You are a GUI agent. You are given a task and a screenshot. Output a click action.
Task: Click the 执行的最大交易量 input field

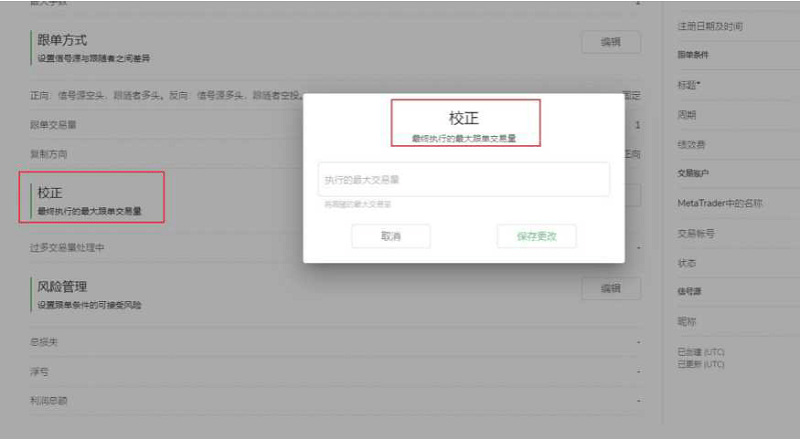point(463,179)
